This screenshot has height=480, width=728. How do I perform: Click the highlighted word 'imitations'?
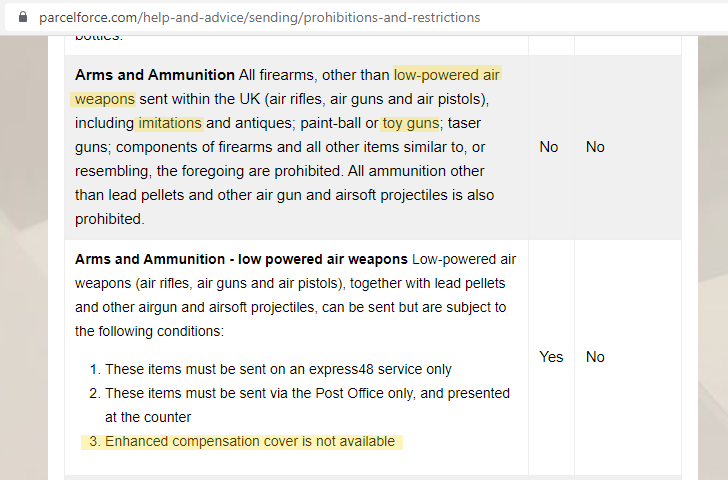[170, 123]
